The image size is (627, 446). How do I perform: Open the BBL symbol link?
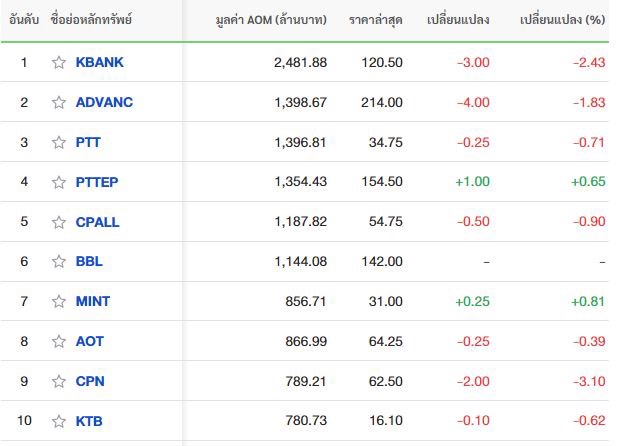click(89, 261)
